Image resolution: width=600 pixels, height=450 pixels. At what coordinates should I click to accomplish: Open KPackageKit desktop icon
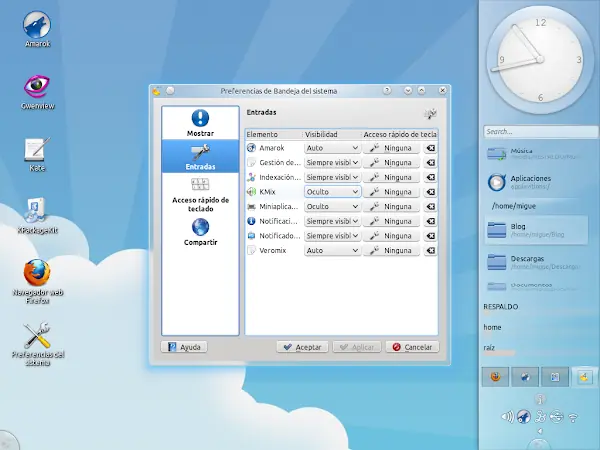click(x=37, y=215)
